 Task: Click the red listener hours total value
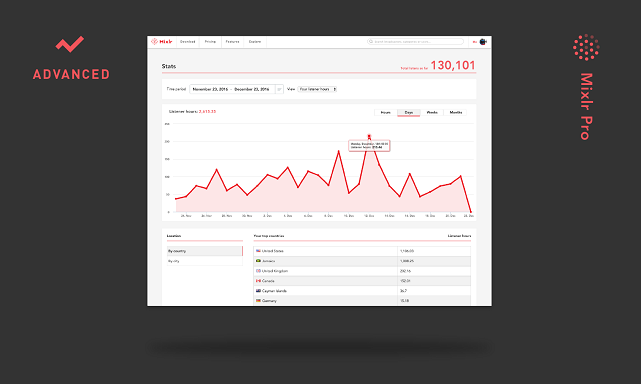point(207,112)
